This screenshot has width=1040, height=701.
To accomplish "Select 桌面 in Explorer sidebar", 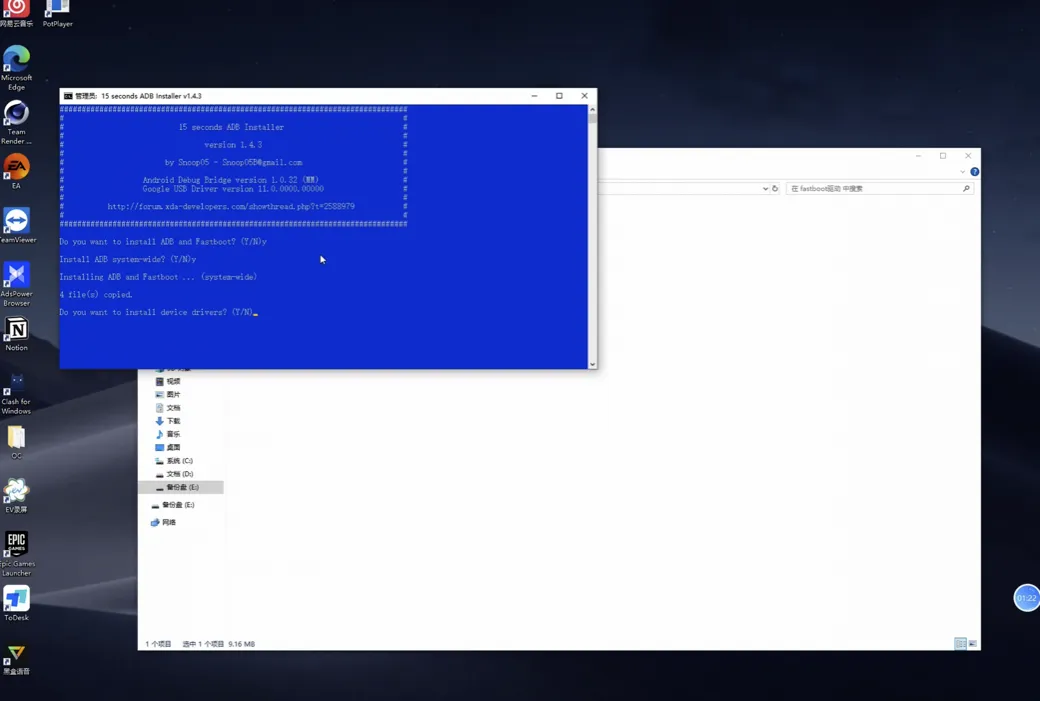I will pyautogui.click(x=173, y=448).
